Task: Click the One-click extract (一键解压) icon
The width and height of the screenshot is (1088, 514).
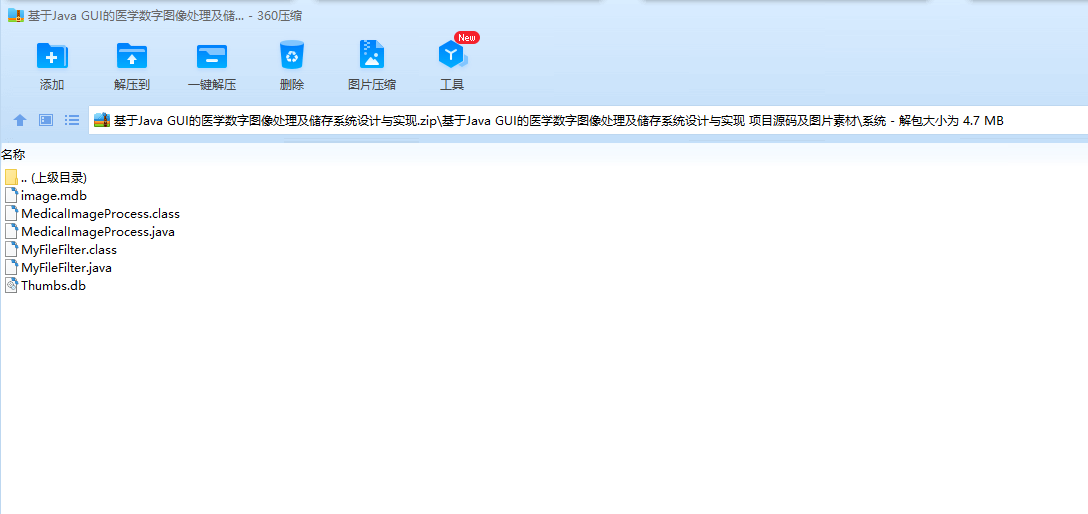Action: coord(212,55)
